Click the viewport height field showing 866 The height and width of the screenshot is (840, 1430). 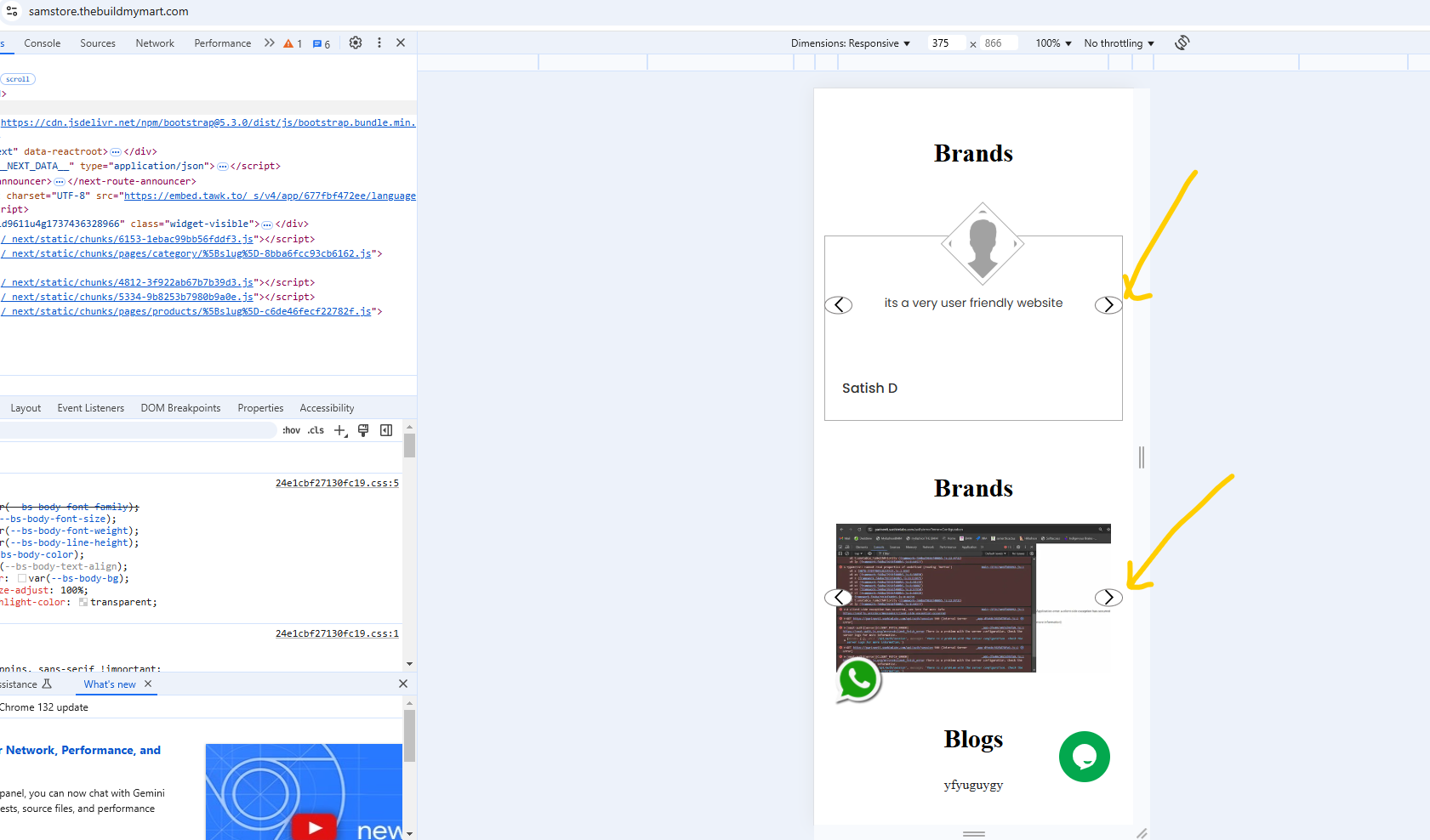click(x=1000, y=43)
